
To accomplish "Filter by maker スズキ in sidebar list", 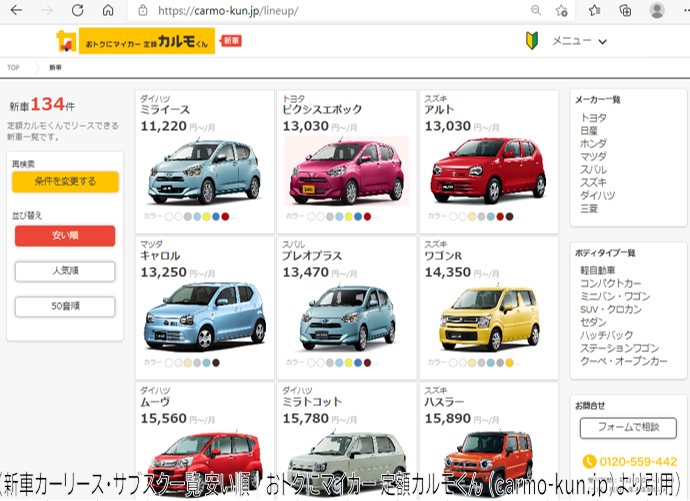I will (594, 183).
